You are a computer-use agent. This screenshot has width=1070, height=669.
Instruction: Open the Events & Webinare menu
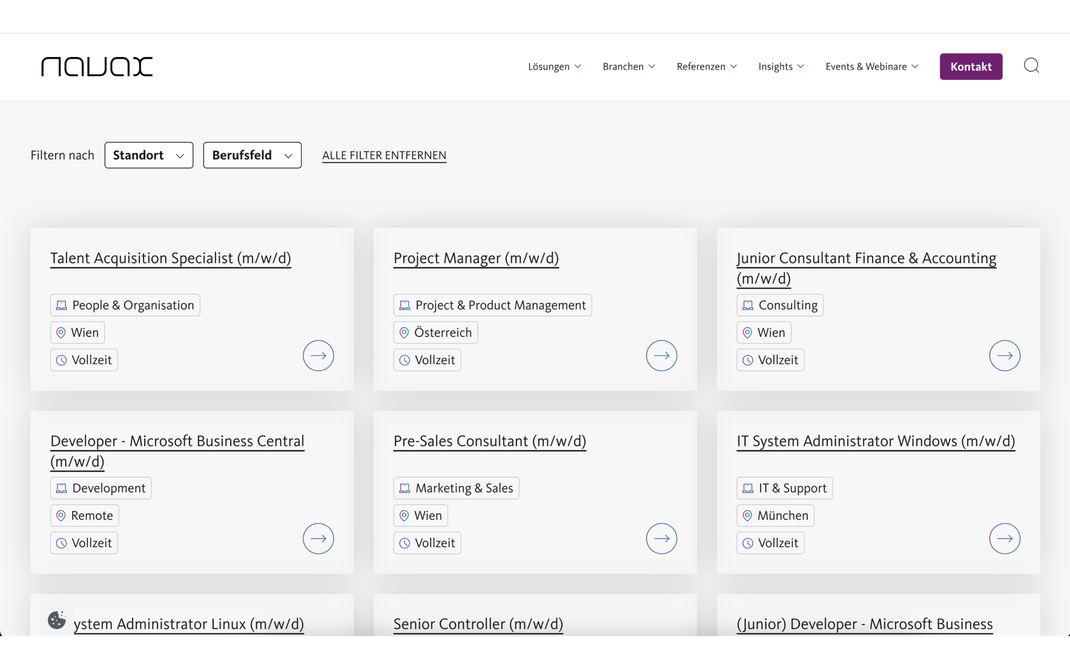click(871, 67)
